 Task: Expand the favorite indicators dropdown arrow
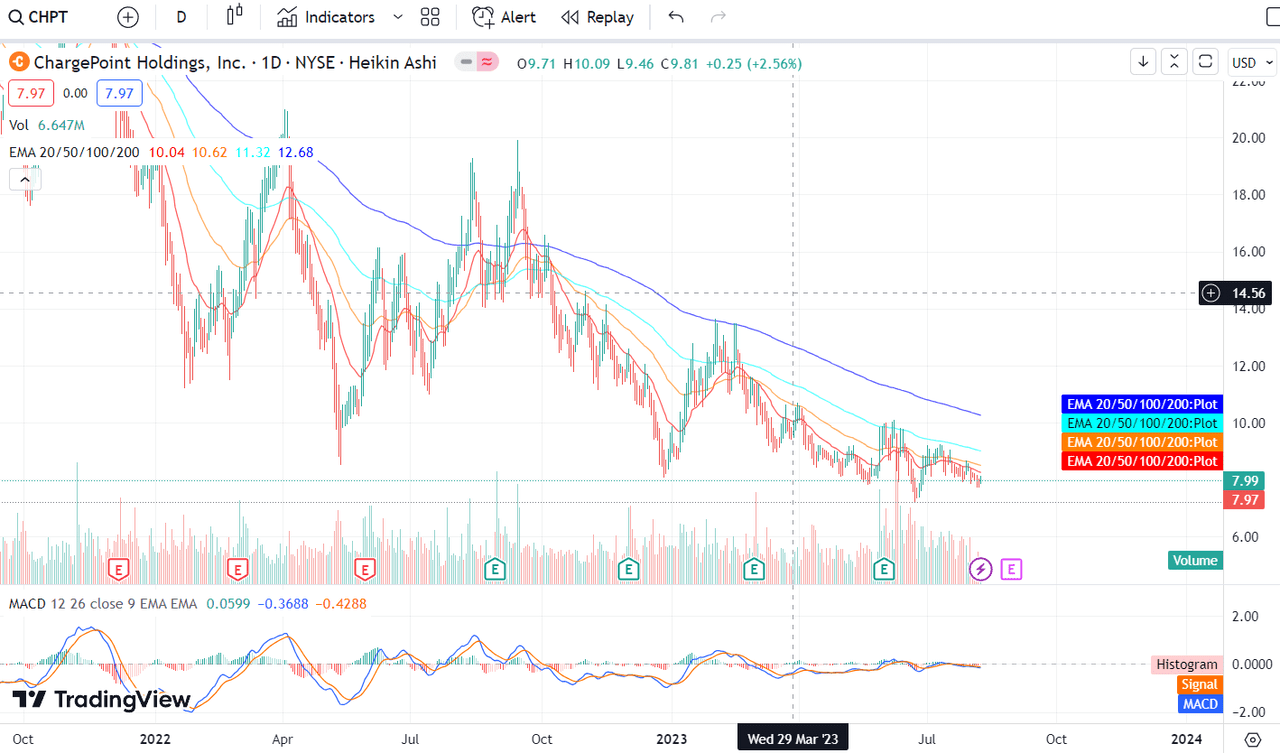[398, 17]
